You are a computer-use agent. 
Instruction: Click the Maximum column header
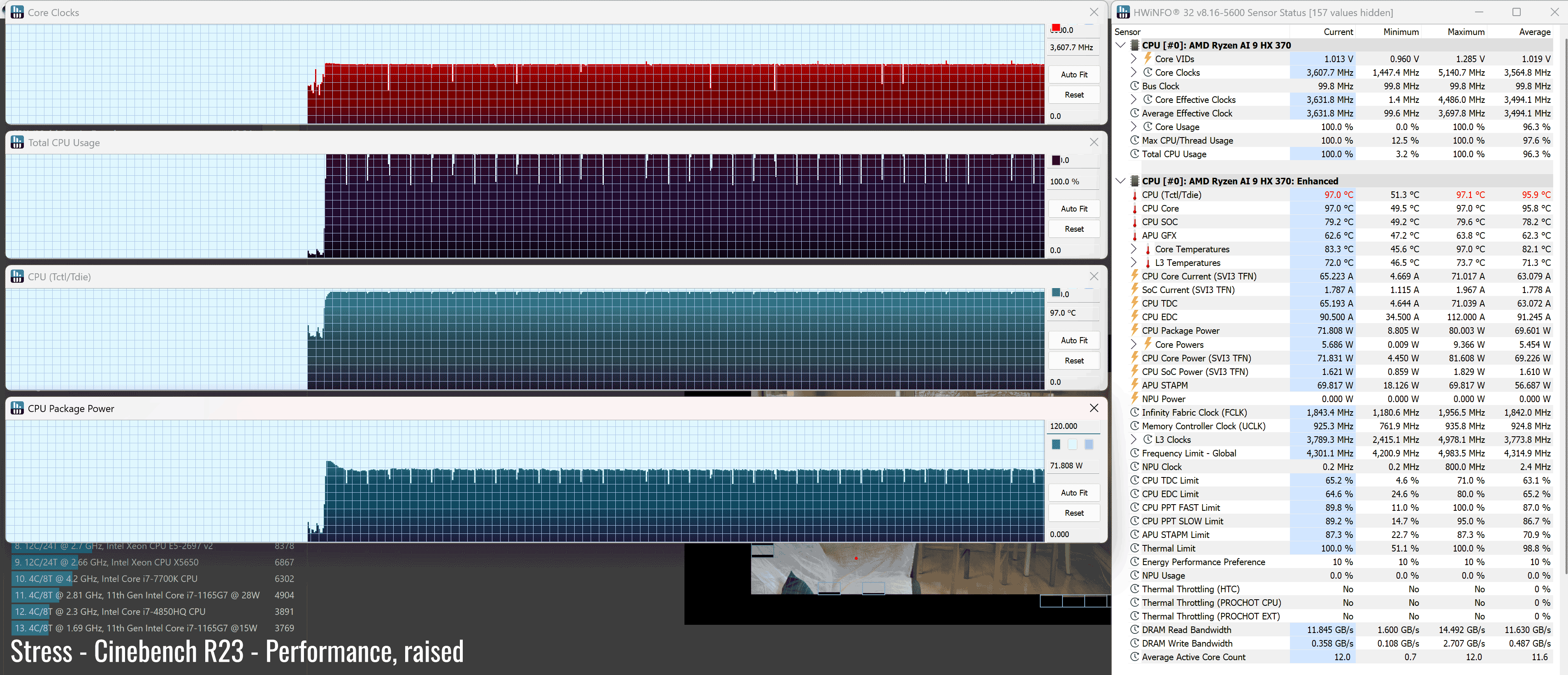(1465, 32)
